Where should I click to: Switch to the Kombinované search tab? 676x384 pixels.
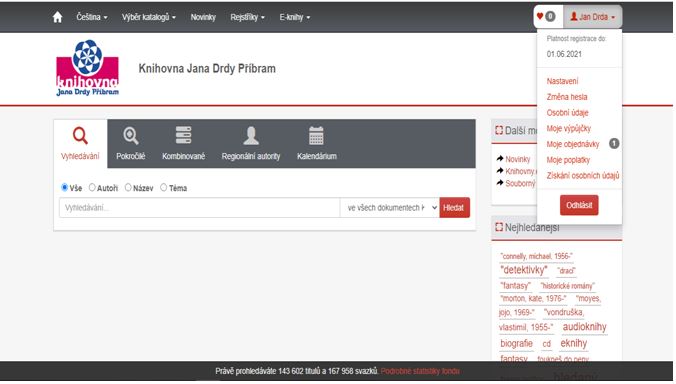pos(183,144)
